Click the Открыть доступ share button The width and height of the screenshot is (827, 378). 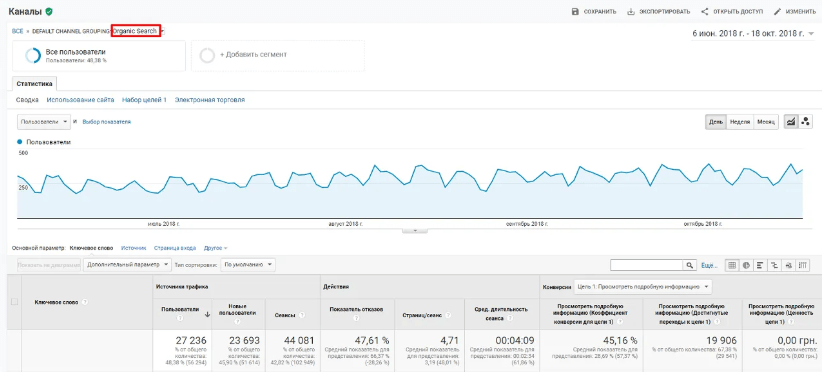(x=732, y=12)
